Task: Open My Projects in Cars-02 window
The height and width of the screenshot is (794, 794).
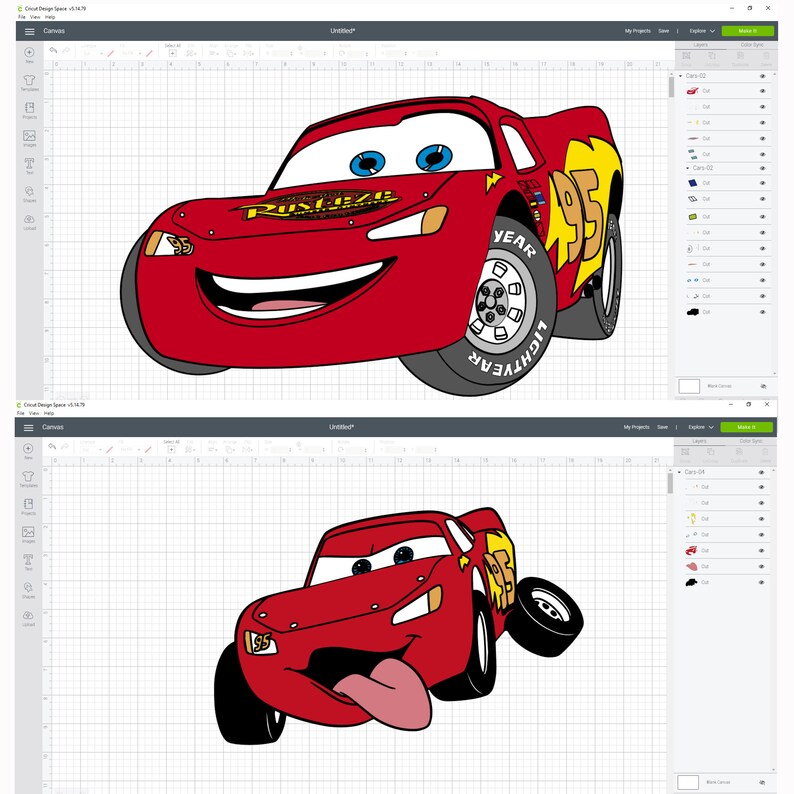Action: click(638, 31)
